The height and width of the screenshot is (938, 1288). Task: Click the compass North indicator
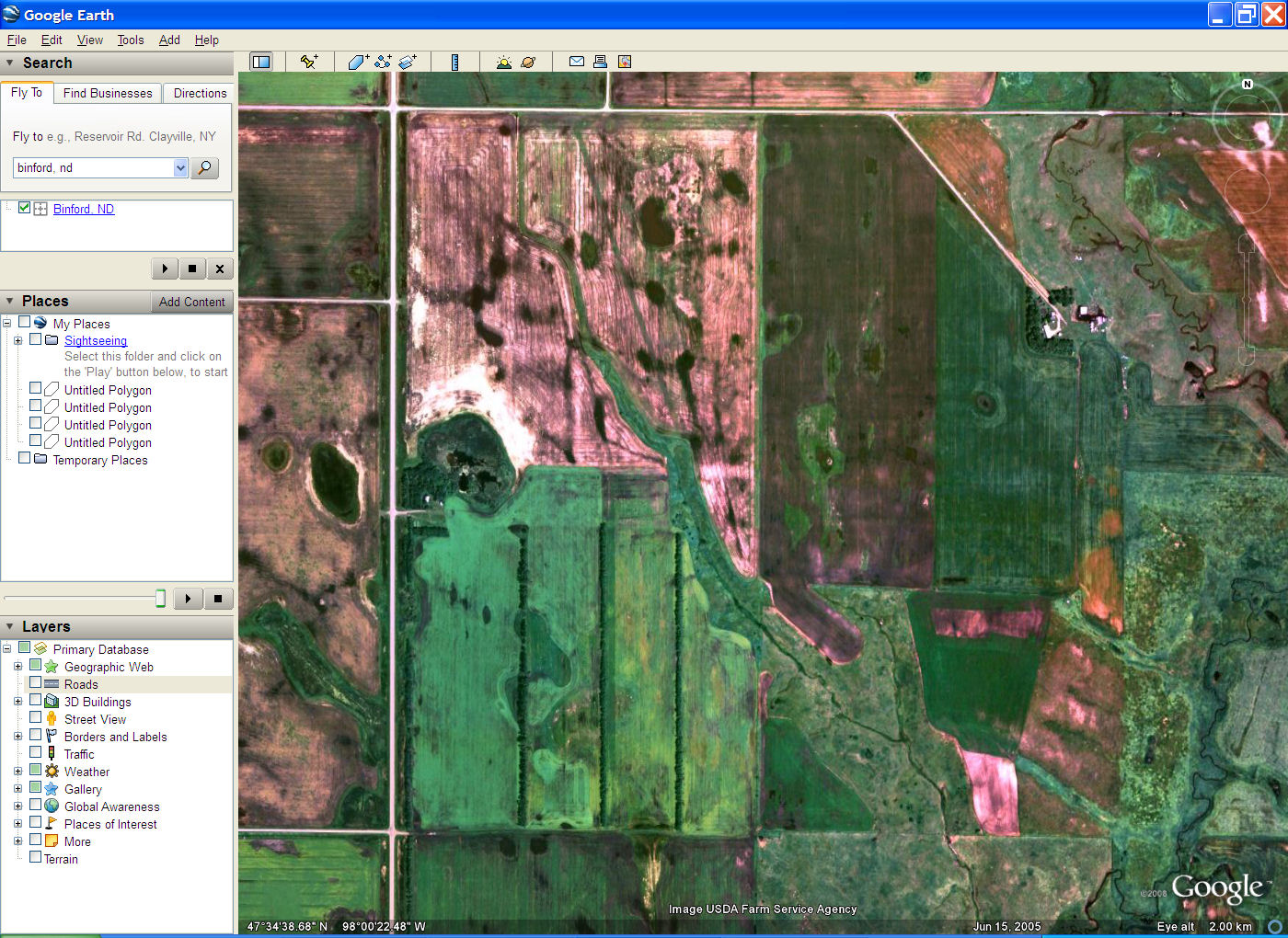(1248, 84)
